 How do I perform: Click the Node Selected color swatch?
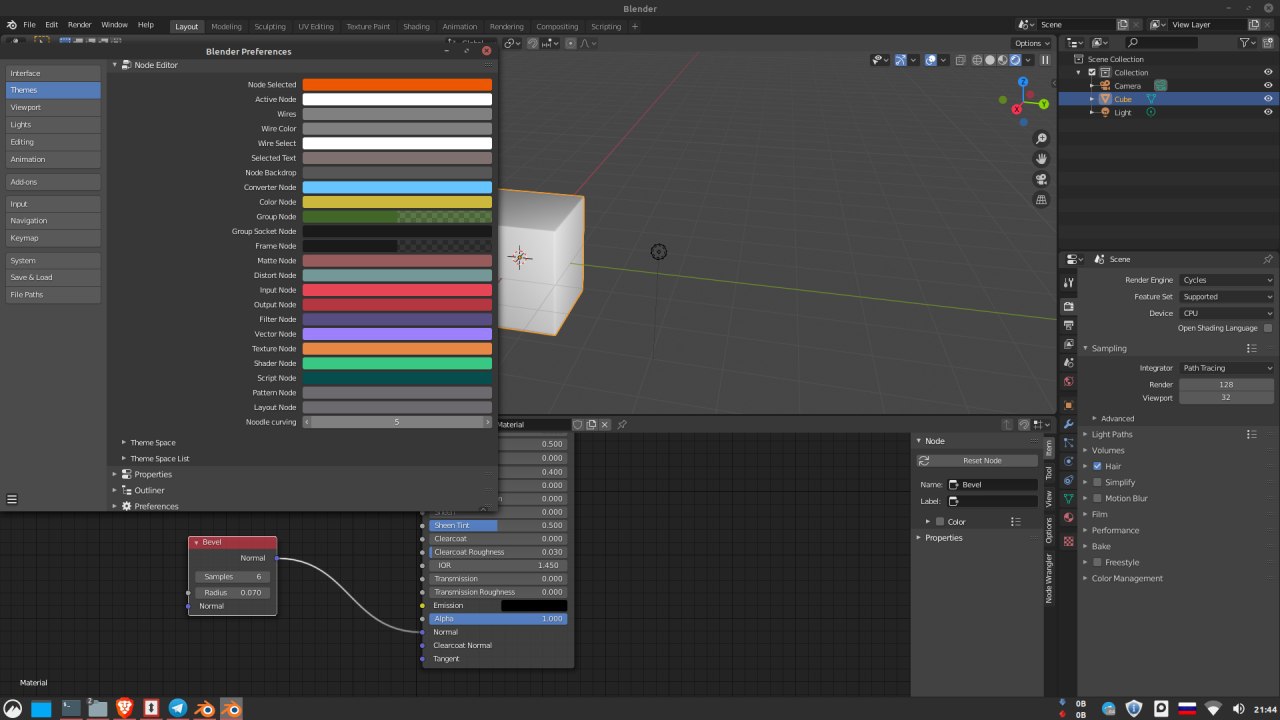click(397, 85)
